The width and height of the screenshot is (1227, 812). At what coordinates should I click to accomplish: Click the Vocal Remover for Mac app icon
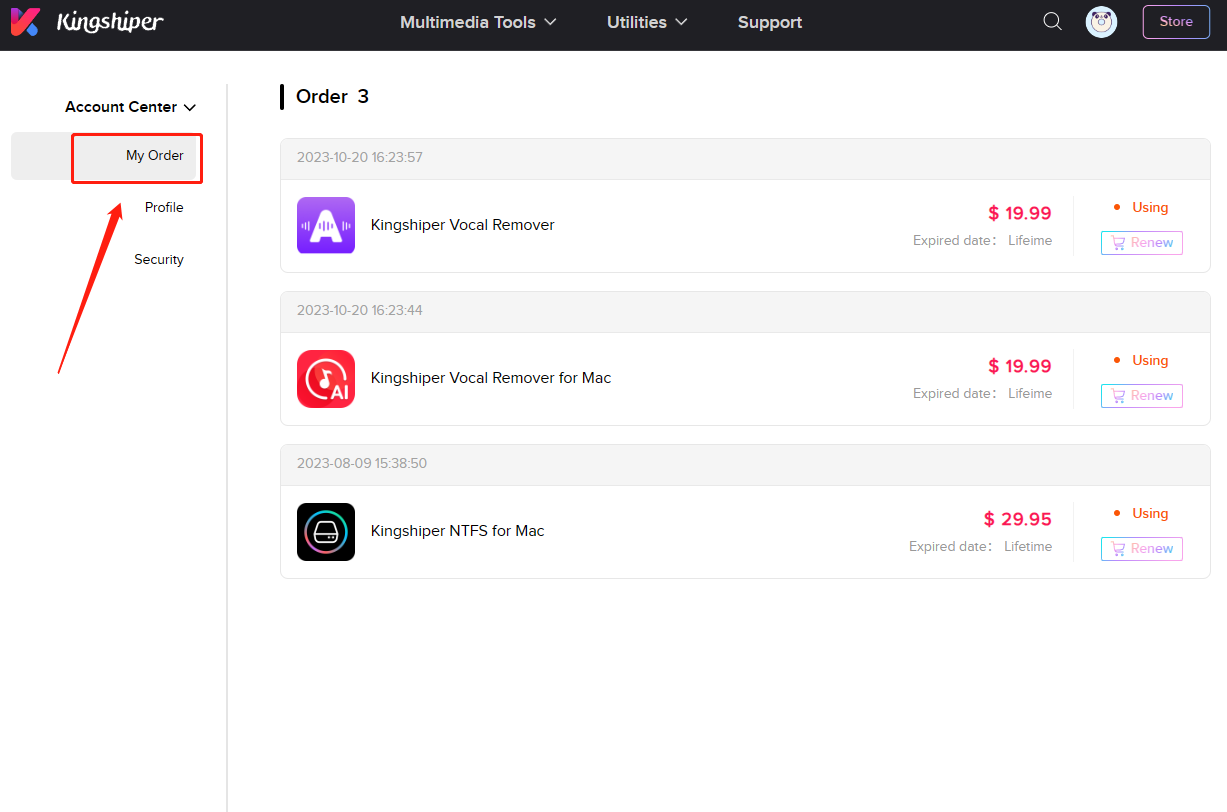coord(326,378)
